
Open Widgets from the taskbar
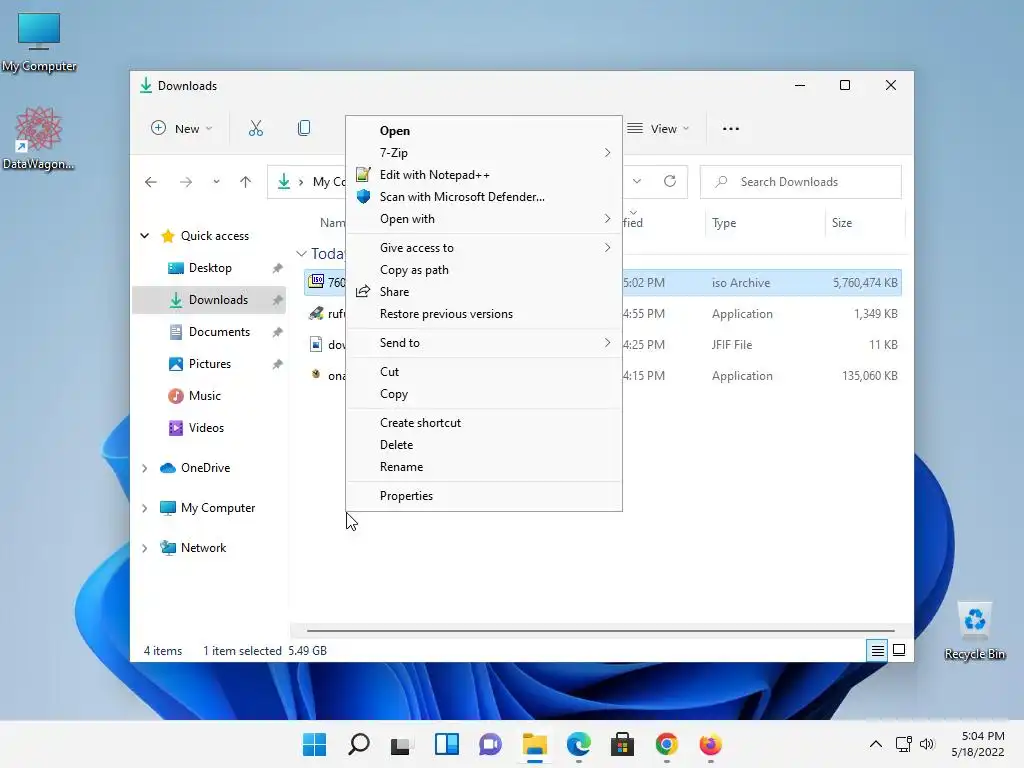click(447, 744)
